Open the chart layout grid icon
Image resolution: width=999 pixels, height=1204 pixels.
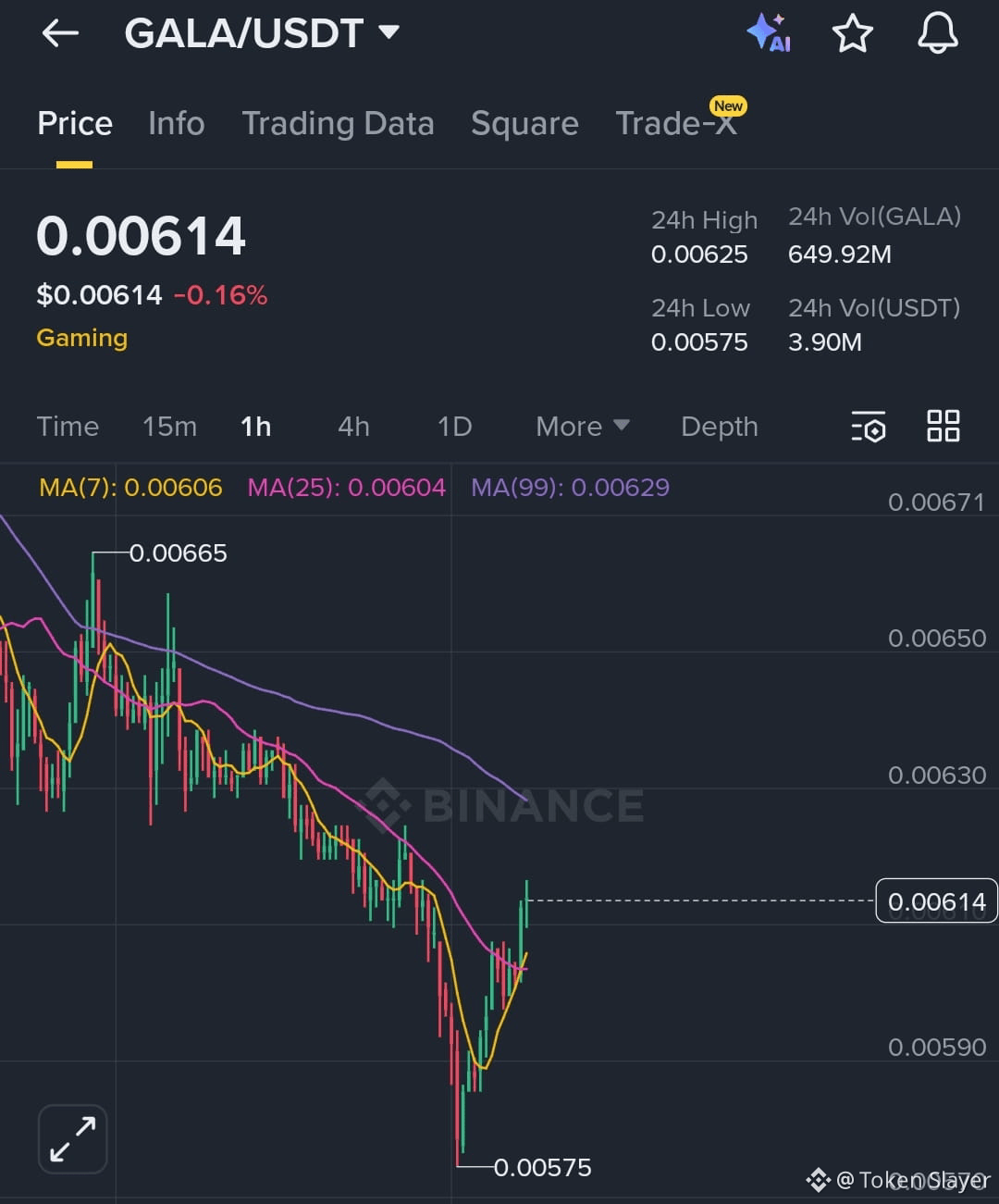[x=943, y=427]
